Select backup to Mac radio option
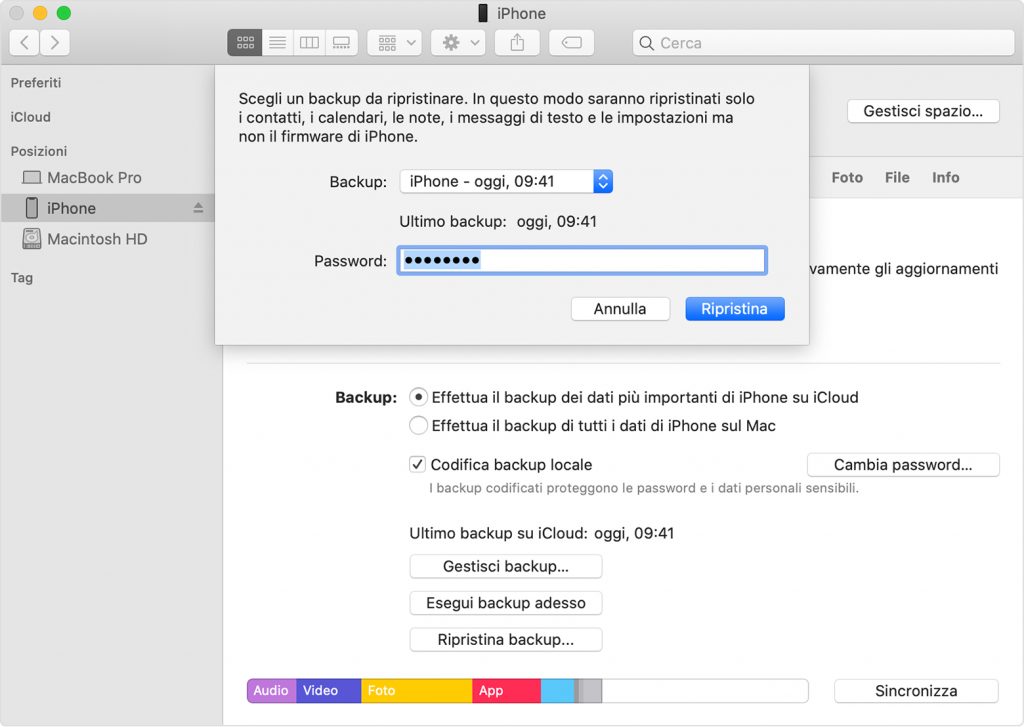 pos(419,426)
